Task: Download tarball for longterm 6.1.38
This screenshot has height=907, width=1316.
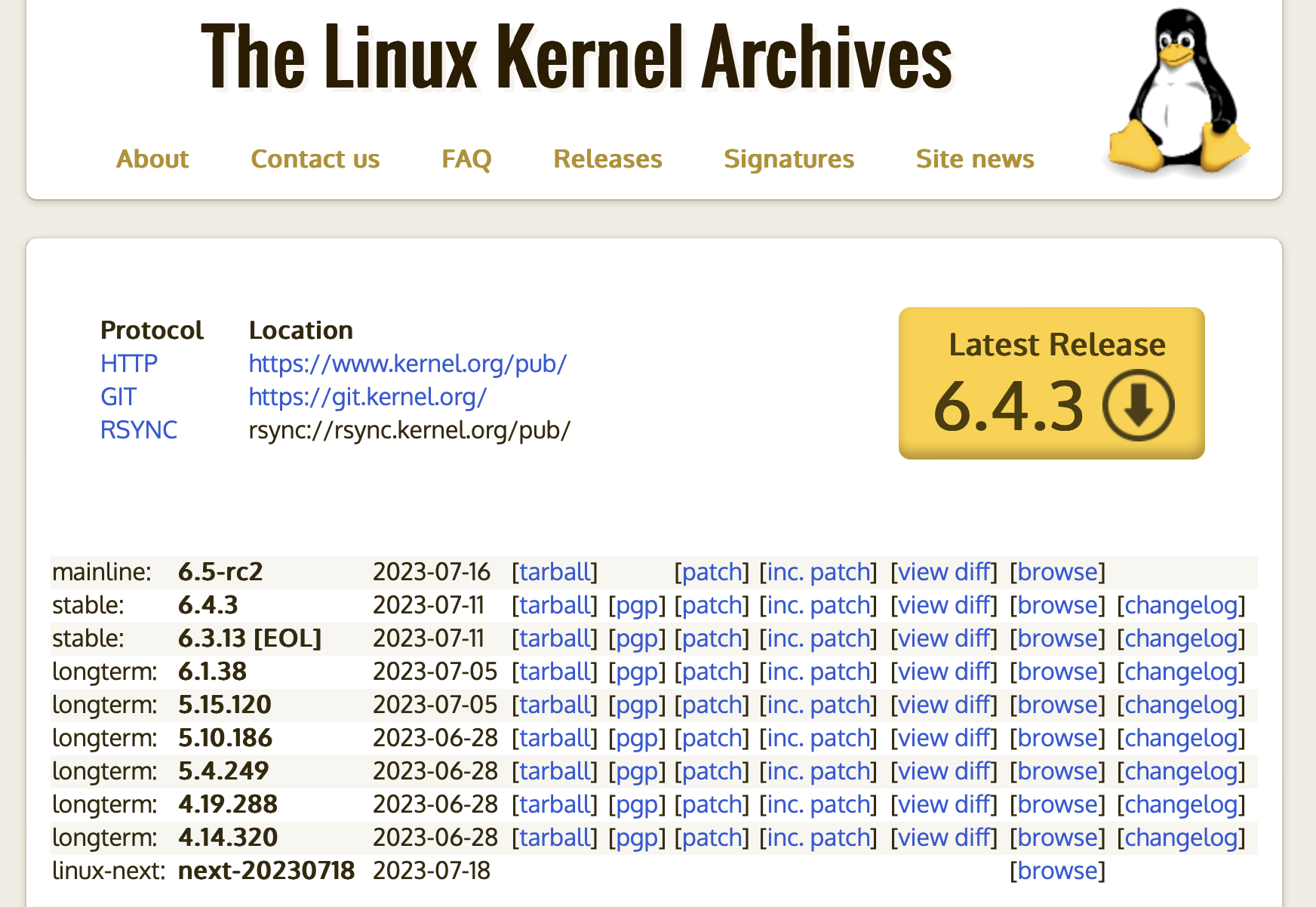Action: pyautogui.click(x=555, y=672)
